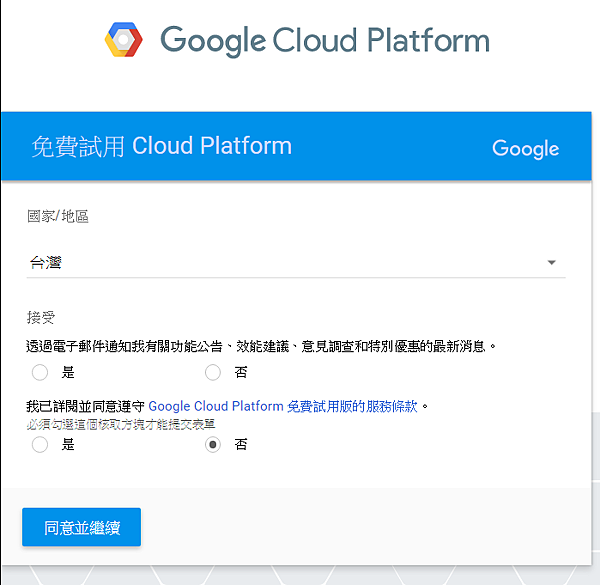Click the Google Cloud Platform wordmark text
The image size is (600, 585).
[325, 41]
